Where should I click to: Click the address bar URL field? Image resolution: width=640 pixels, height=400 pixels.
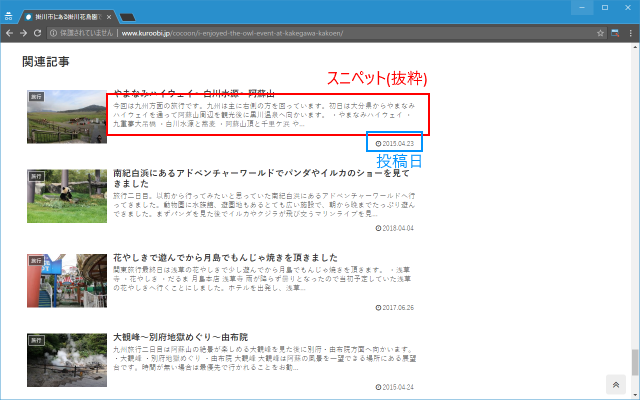pos(300,32)
